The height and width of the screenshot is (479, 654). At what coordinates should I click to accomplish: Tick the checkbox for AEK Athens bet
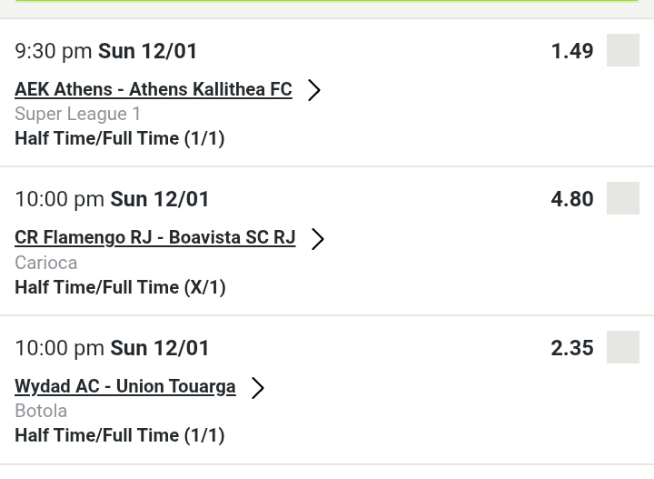click(x=623, y=50)
